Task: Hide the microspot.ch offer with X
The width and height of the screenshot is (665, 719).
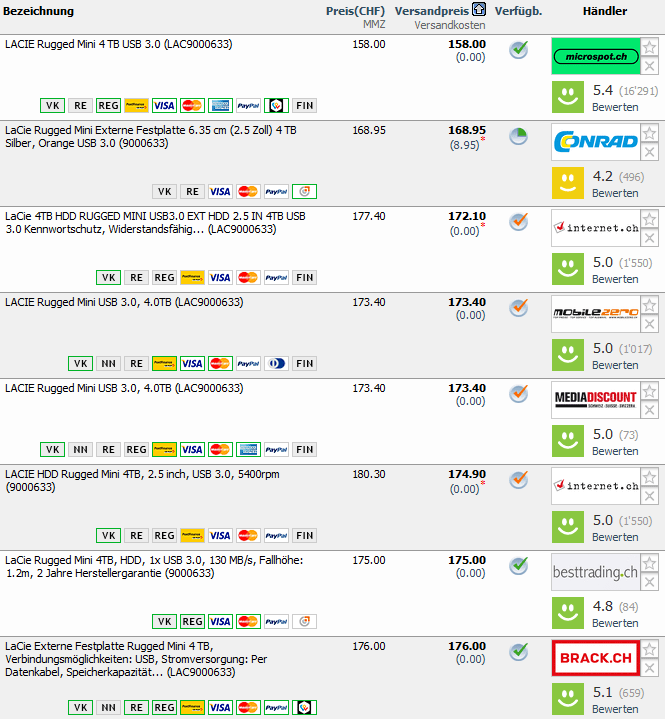Action: 649,66
